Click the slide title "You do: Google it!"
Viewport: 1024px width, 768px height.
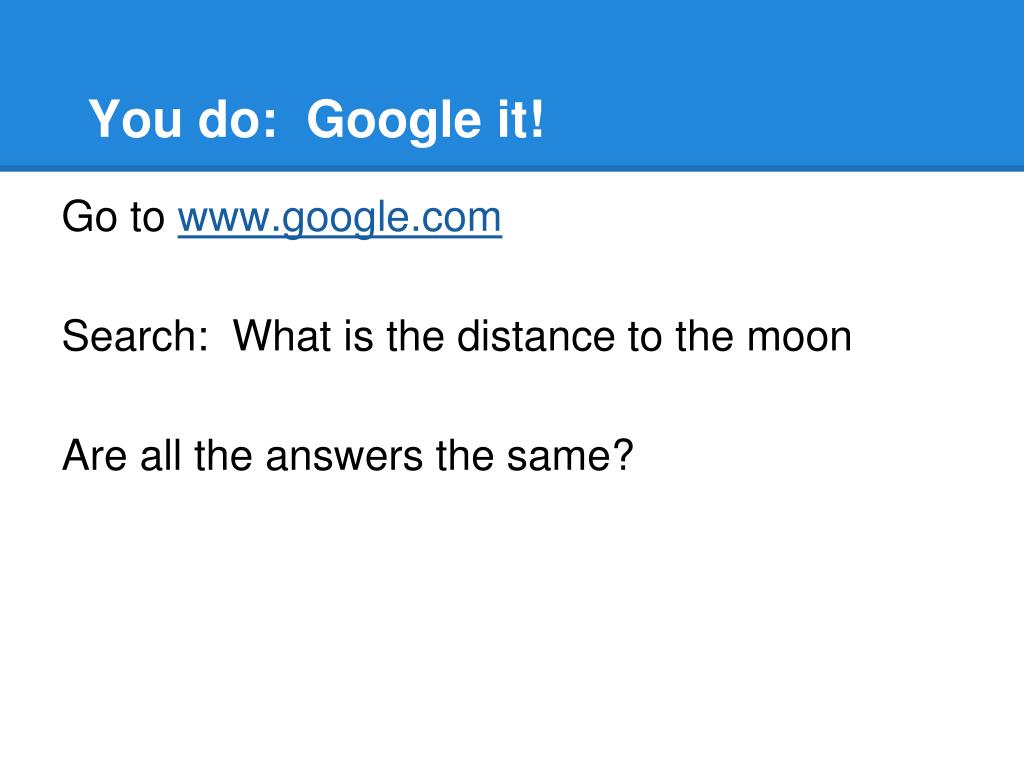tap(316, 120)
